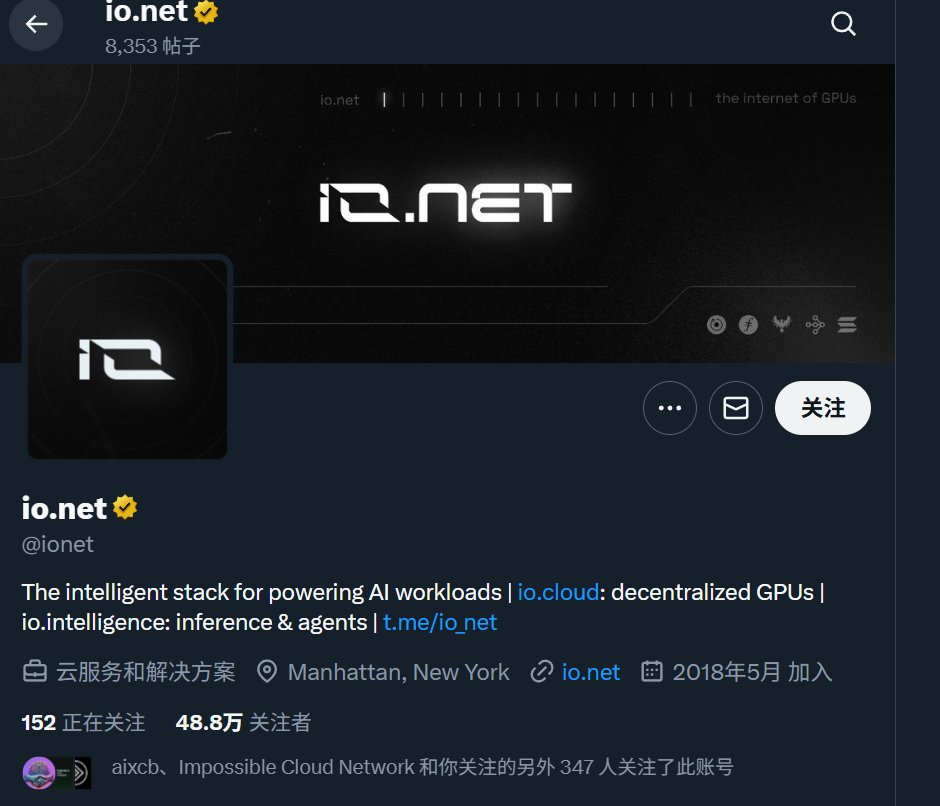Click the gold verified badge beside profile name
The image size is (940, 806).
[x=125, y=507]
